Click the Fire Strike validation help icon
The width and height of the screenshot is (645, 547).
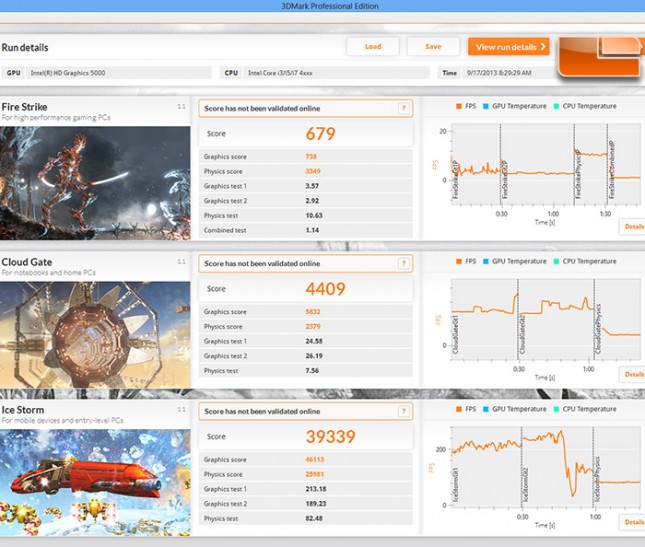pos(404,109)
